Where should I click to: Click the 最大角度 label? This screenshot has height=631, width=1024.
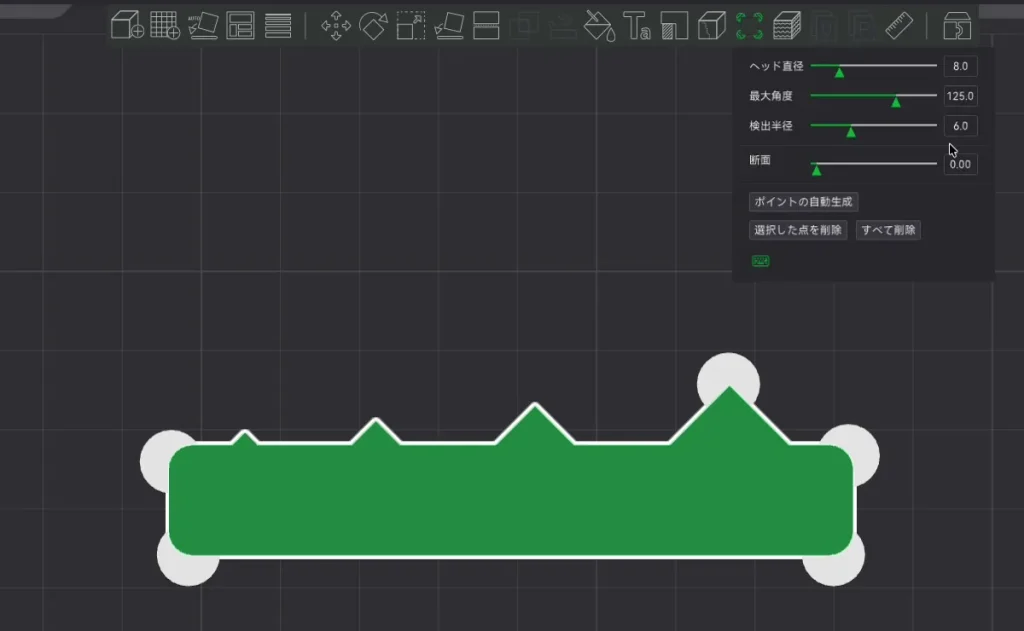771,96
